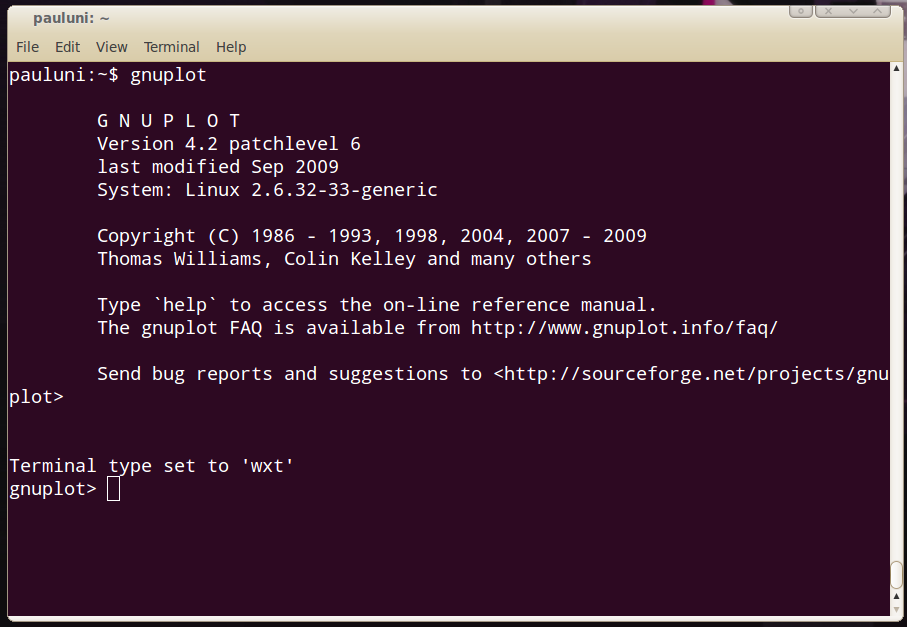Click the empty scrollbar track above the thumb
907x627 pixels.
(897, 317)
